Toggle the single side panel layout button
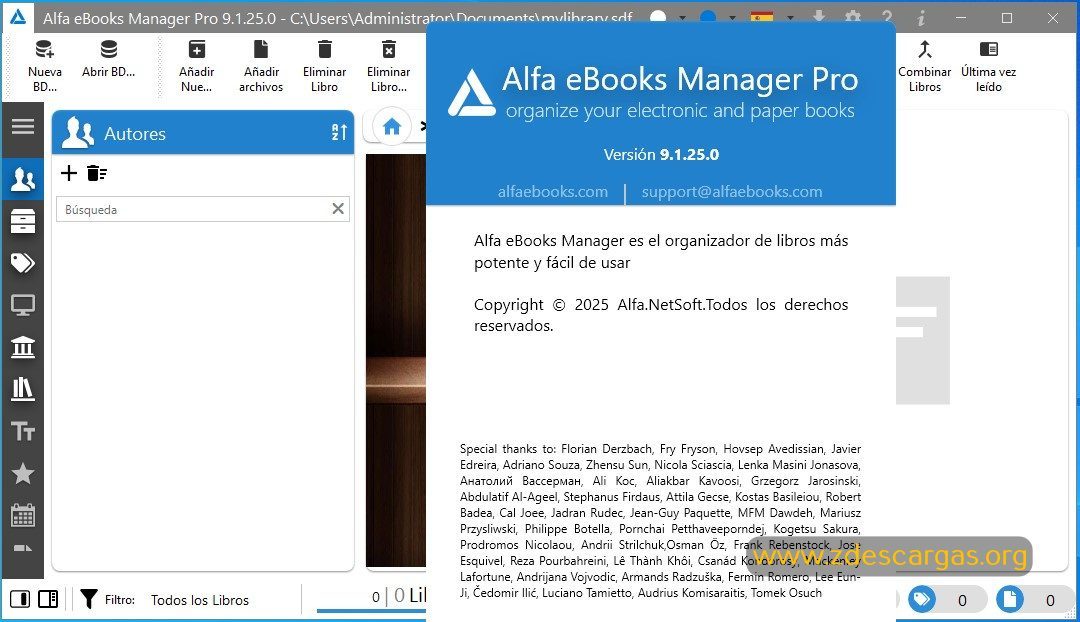Screen dimensions: 1080x622 point(20,599)
